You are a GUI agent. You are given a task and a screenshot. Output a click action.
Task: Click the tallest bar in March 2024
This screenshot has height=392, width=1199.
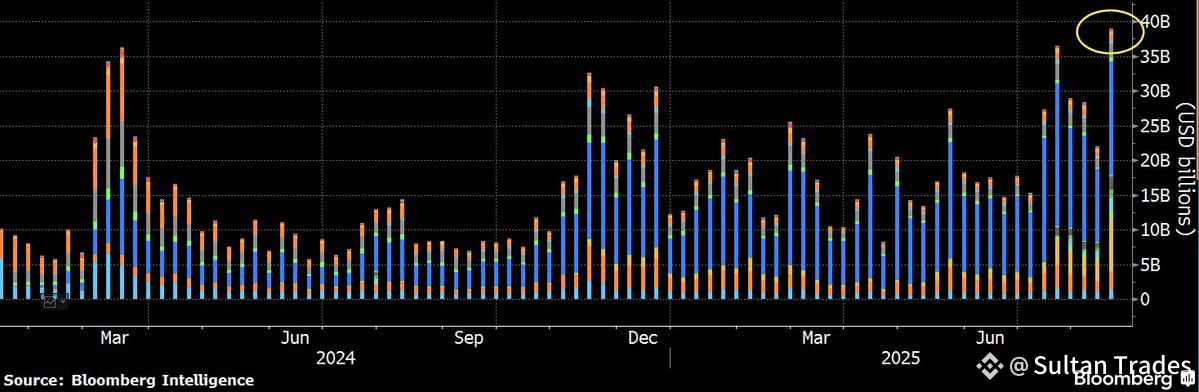pos(122,173)
